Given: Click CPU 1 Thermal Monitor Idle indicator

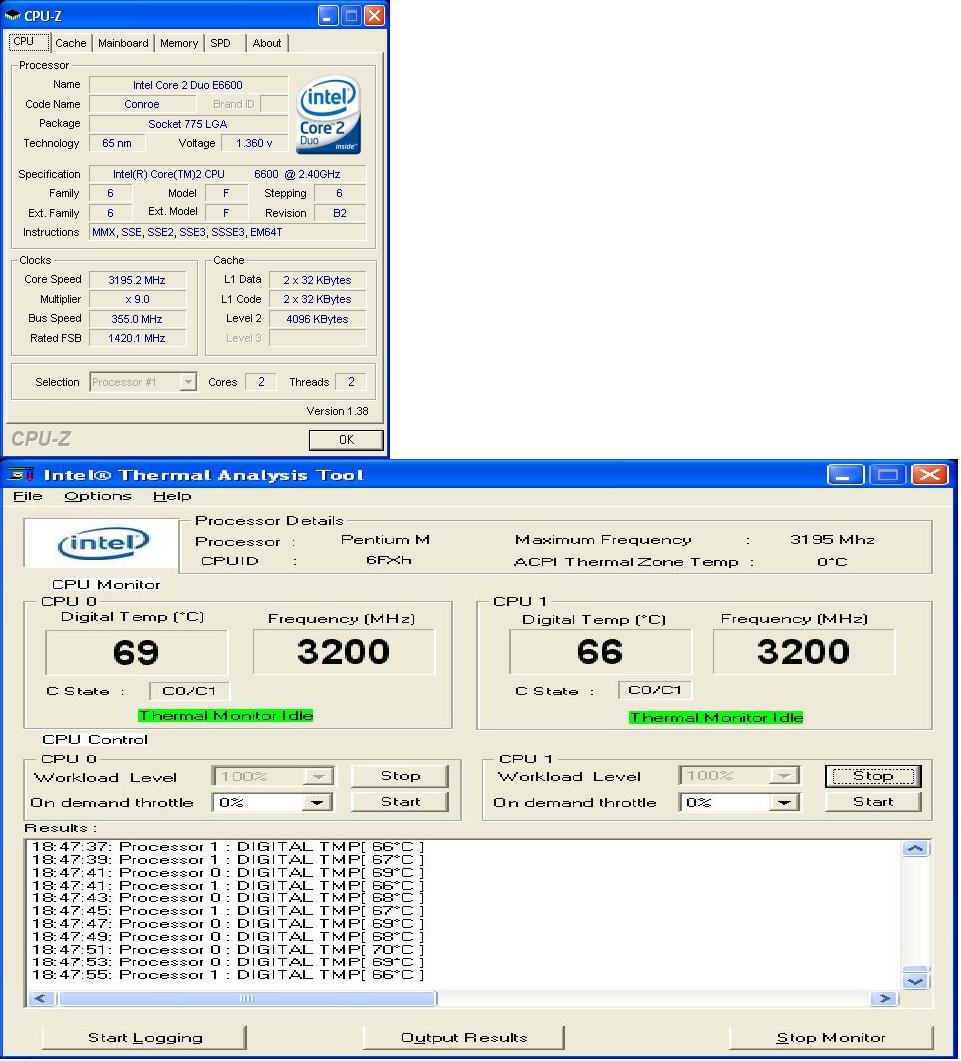Looking at the screenshot, I should [x=716, y=717].
